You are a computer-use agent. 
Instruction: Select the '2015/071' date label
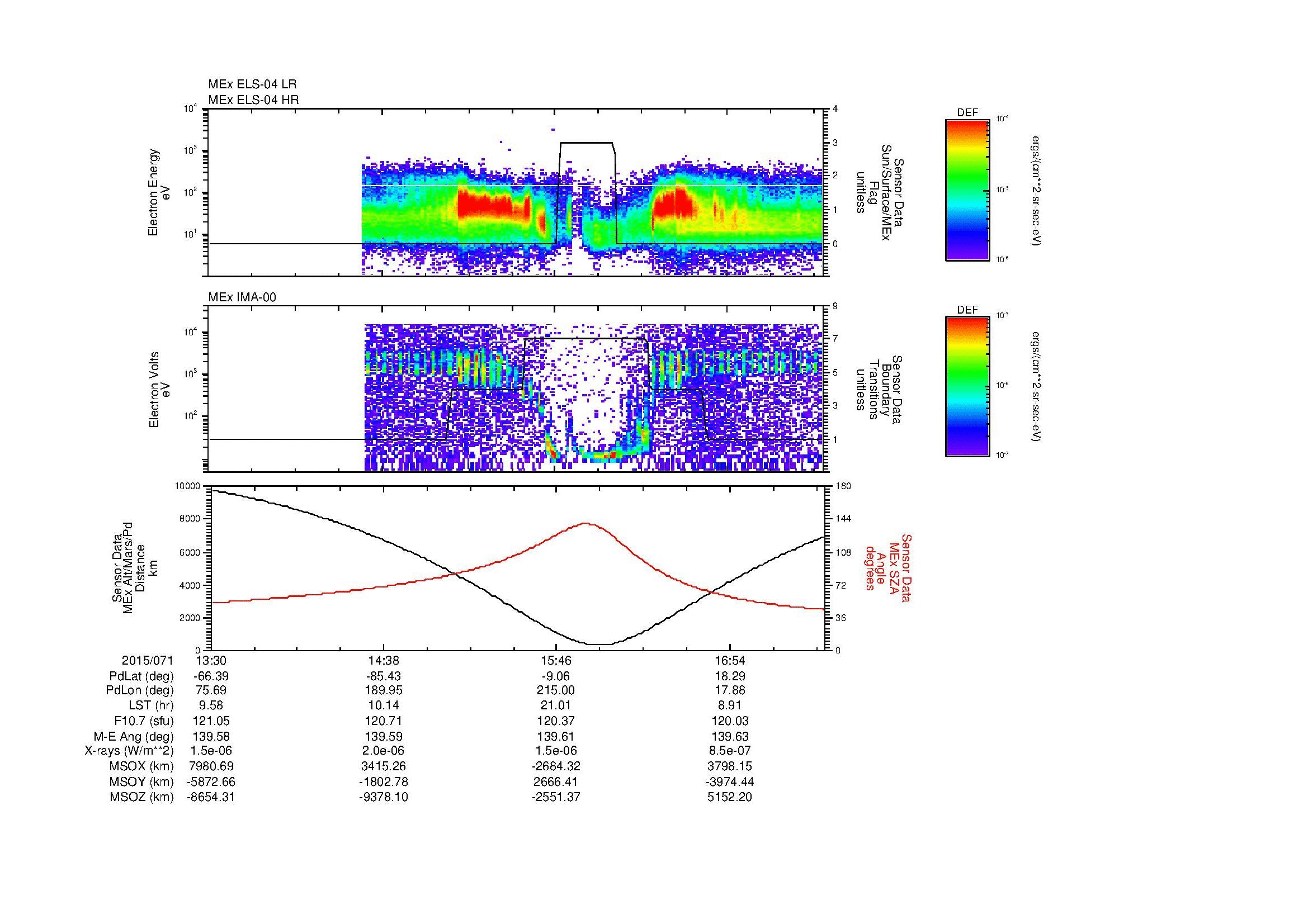coord(148,660)
